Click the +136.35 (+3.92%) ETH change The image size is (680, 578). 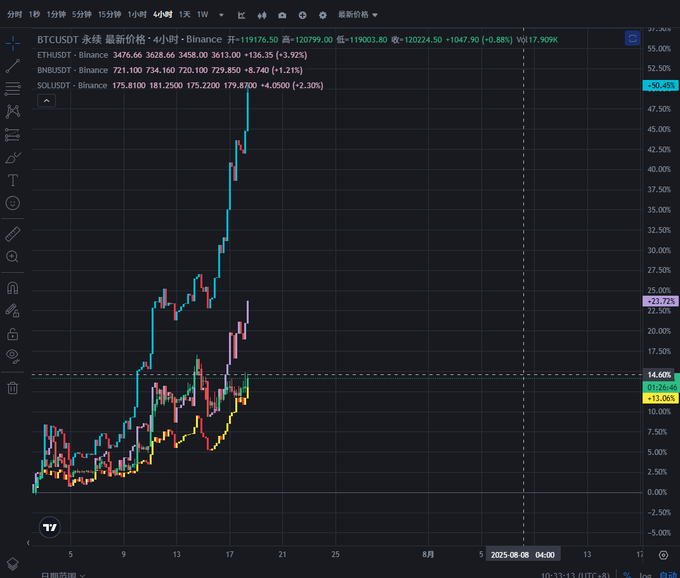275,55
